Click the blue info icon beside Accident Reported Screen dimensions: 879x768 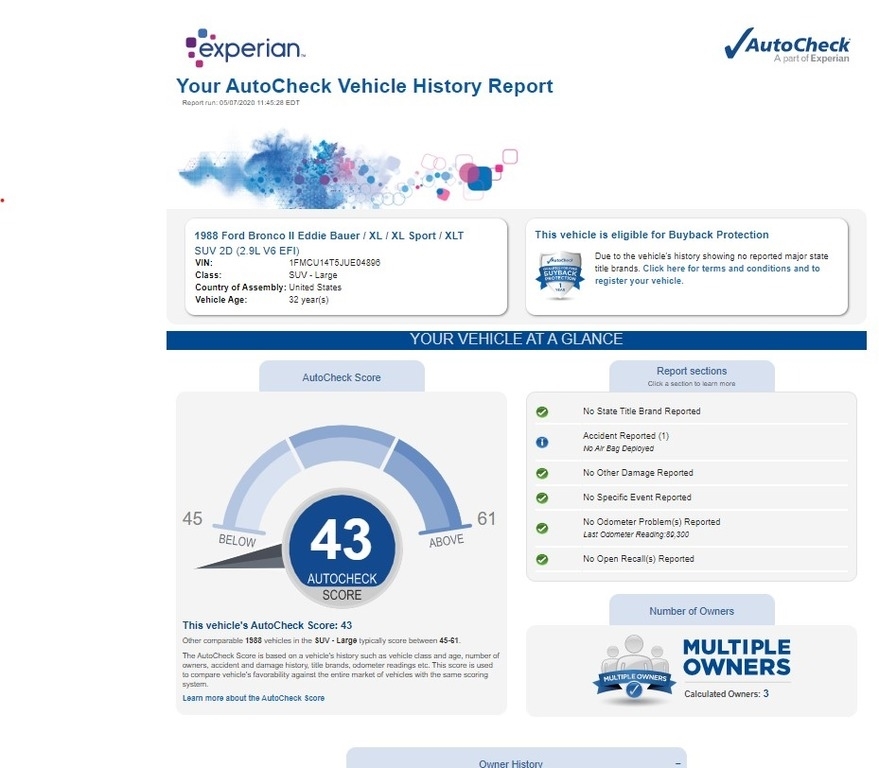pyautogui.click(x=542, y=442)
